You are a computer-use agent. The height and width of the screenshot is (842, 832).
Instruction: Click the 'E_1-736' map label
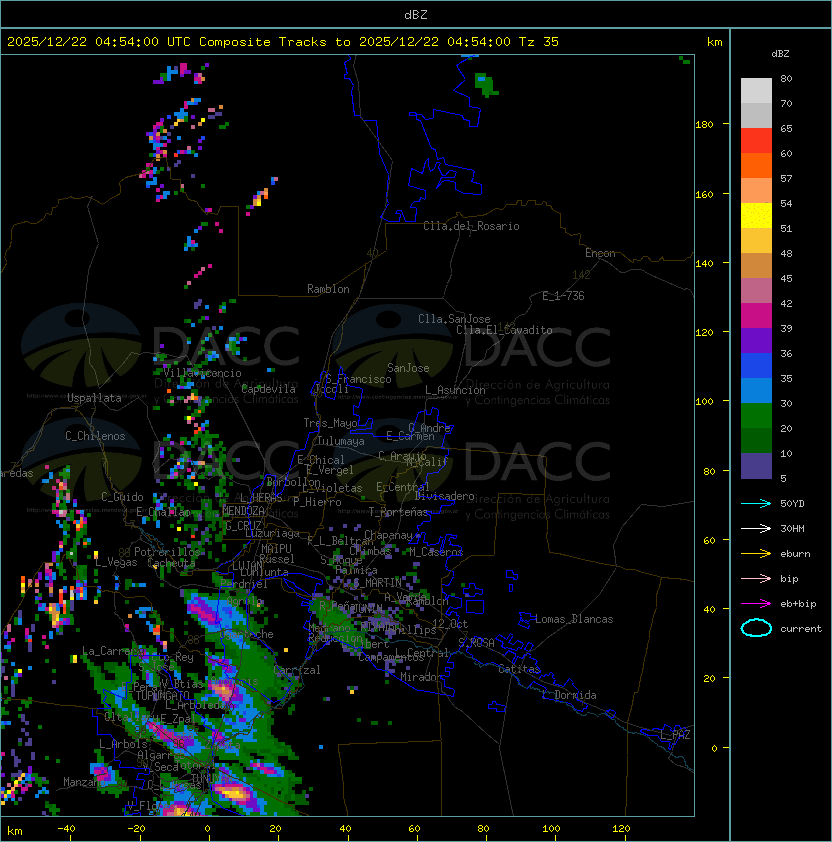click(563, 296)
